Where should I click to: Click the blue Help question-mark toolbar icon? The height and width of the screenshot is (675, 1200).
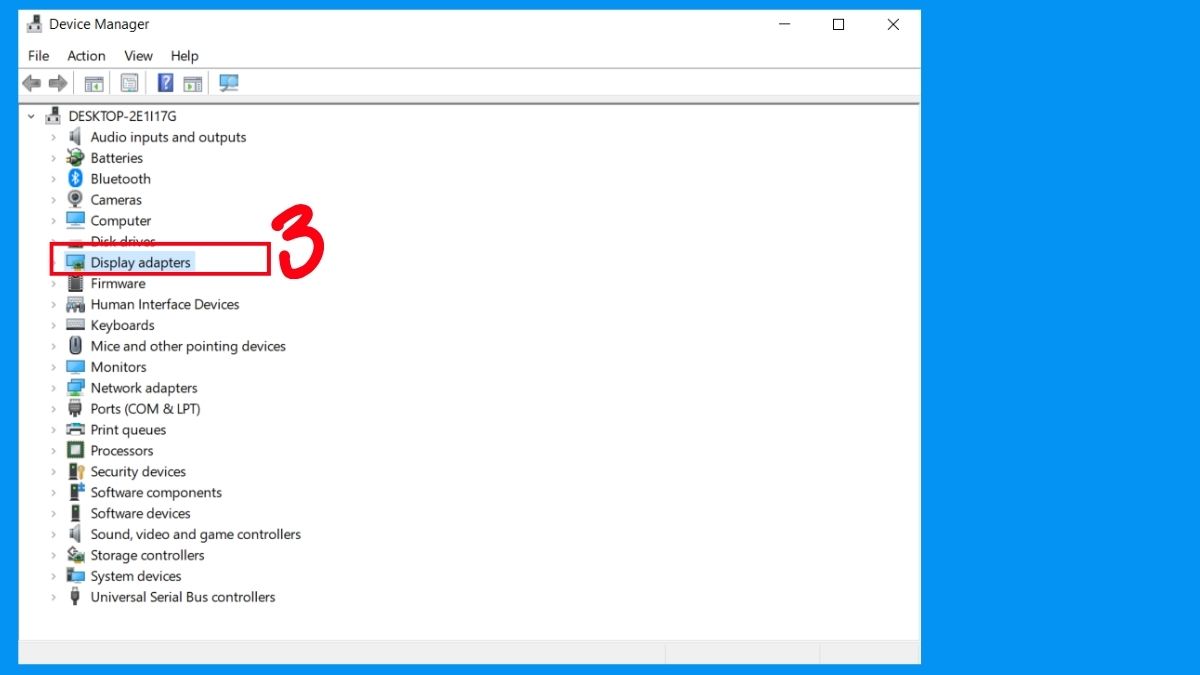click(166, 83)
